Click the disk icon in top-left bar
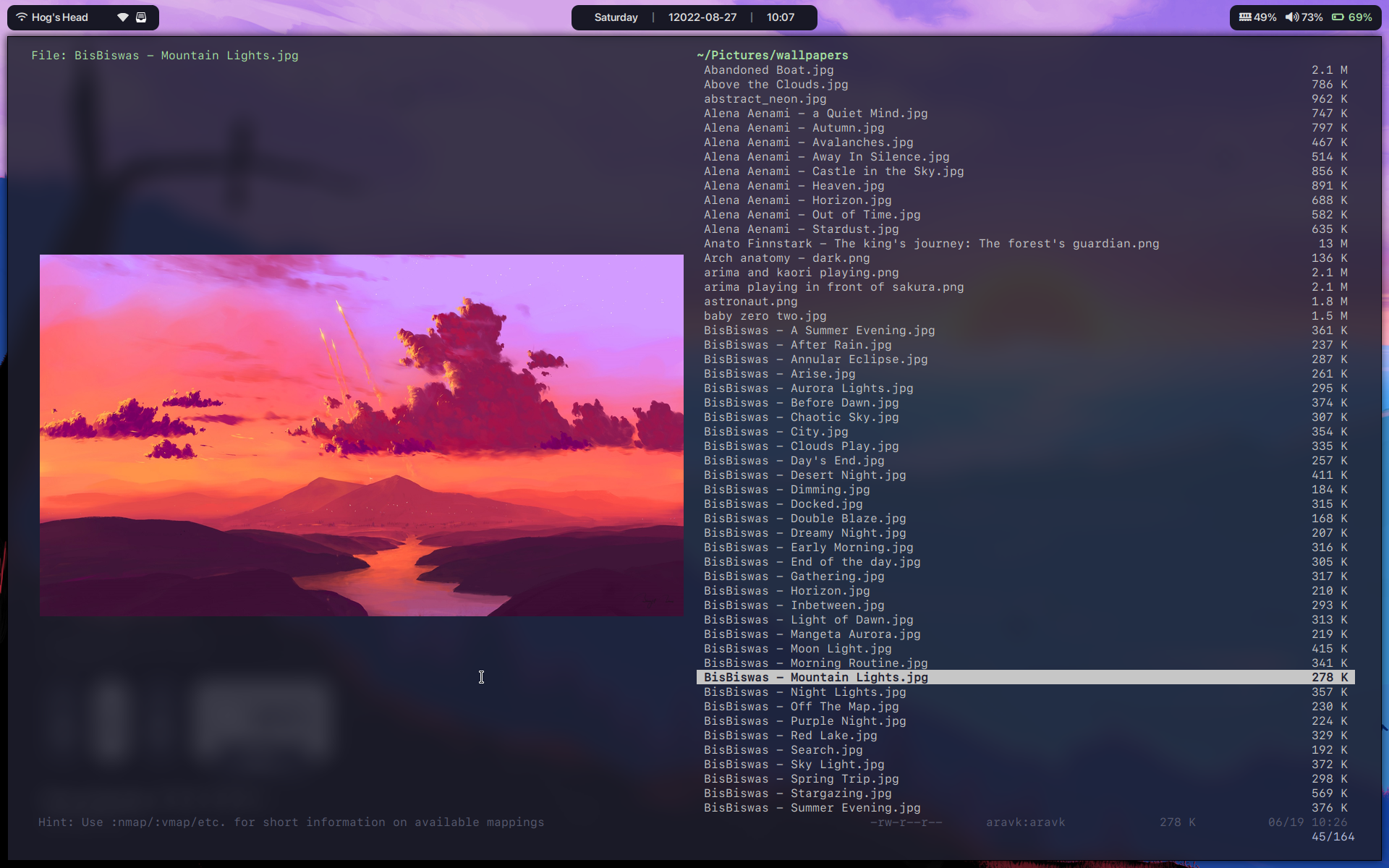 (141, 17)
